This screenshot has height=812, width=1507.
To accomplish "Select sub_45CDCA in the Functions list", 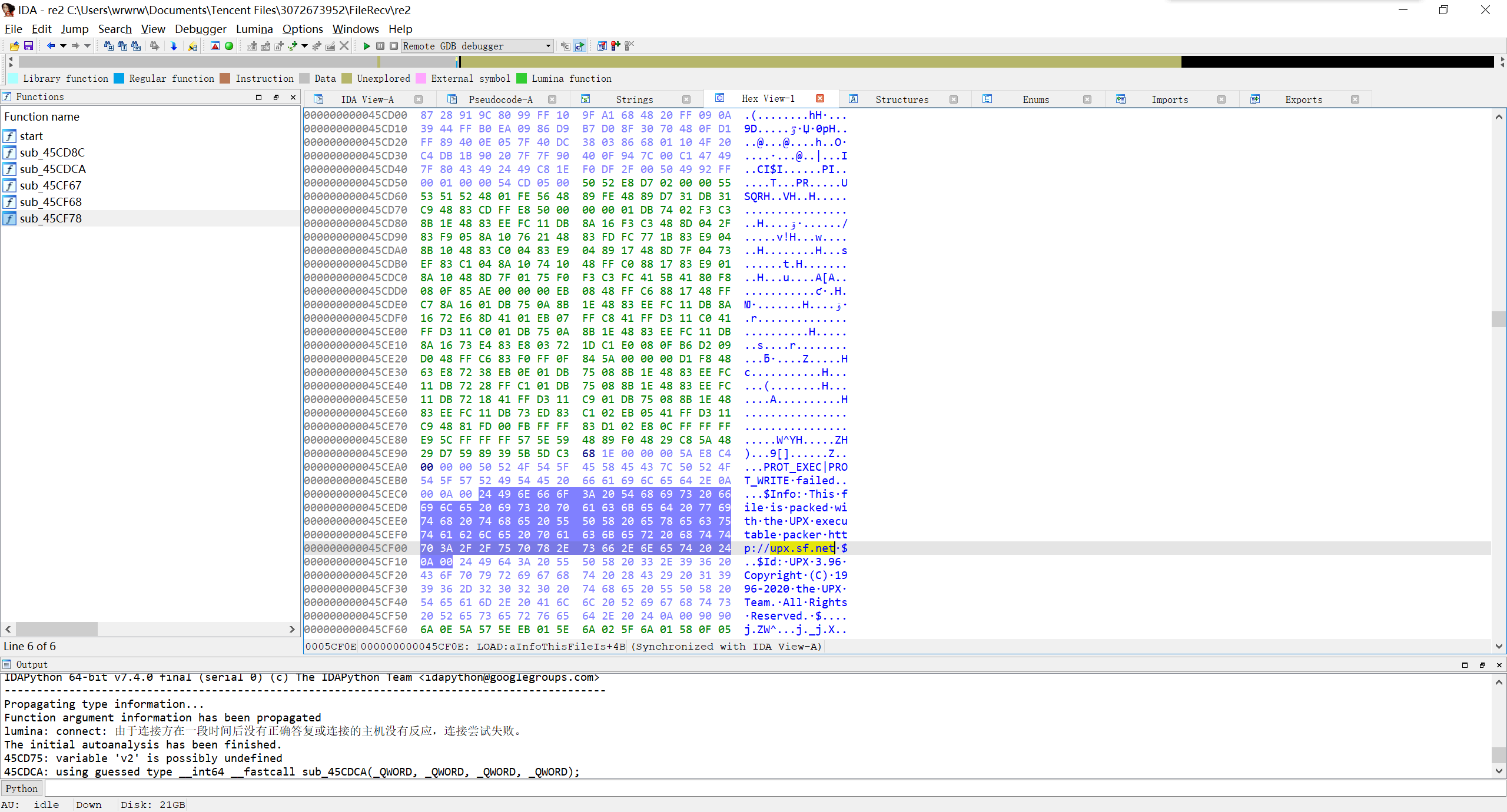I will (x=52, y=169).
